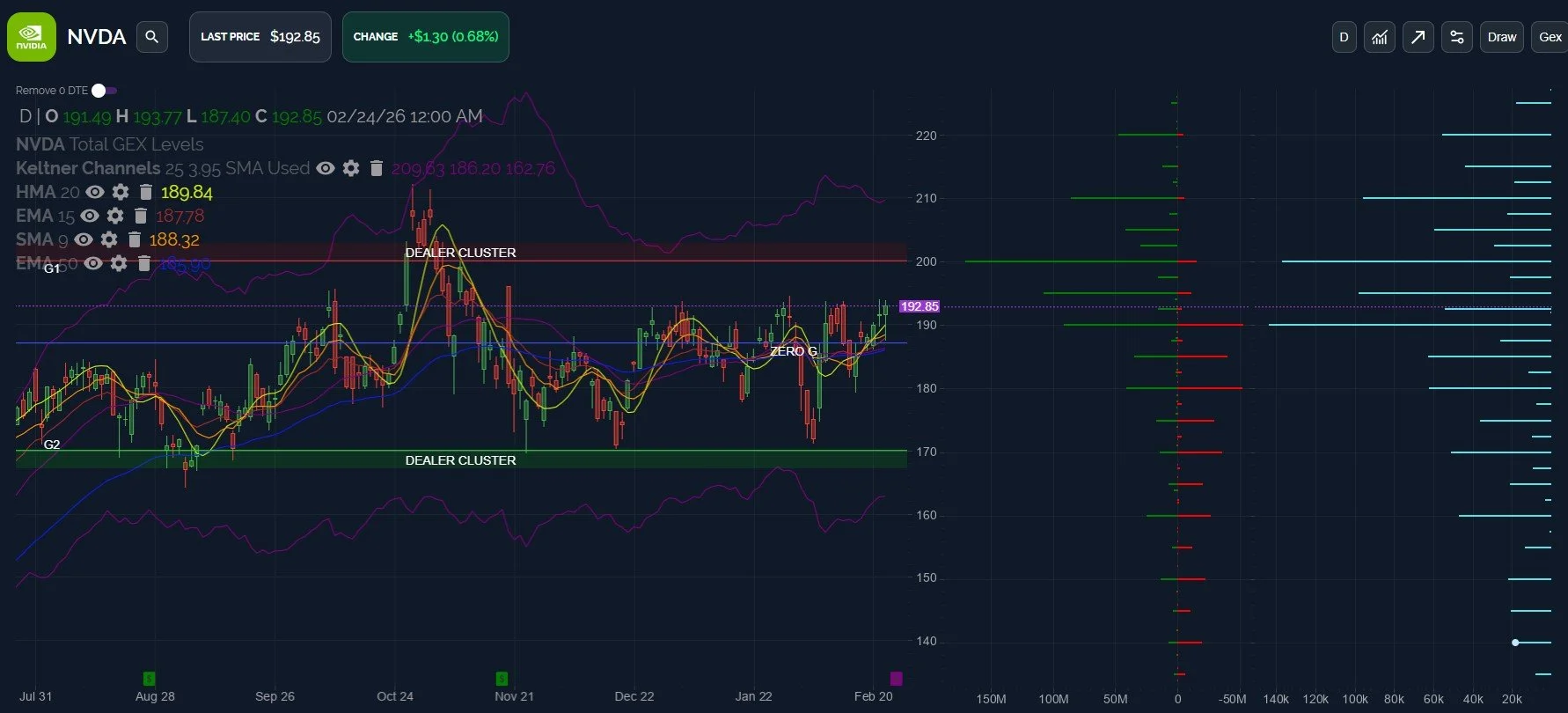Screen dimensions: 1568x713
Task: Delete the HMA 20 indicator
Action: [x=146, y=192]
